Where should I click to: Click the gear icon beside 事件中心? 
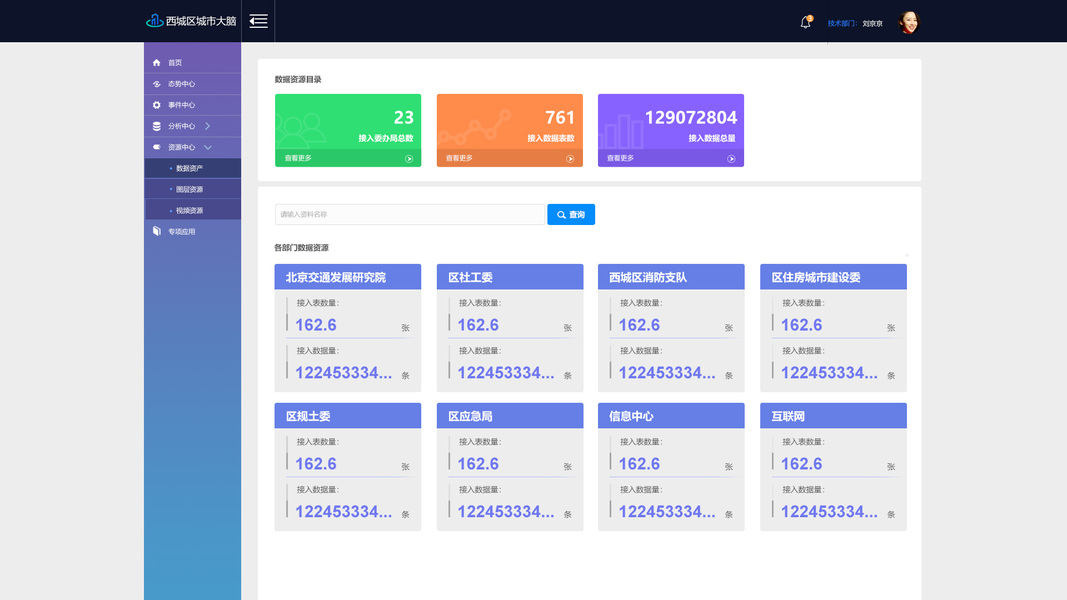(157, 105)
